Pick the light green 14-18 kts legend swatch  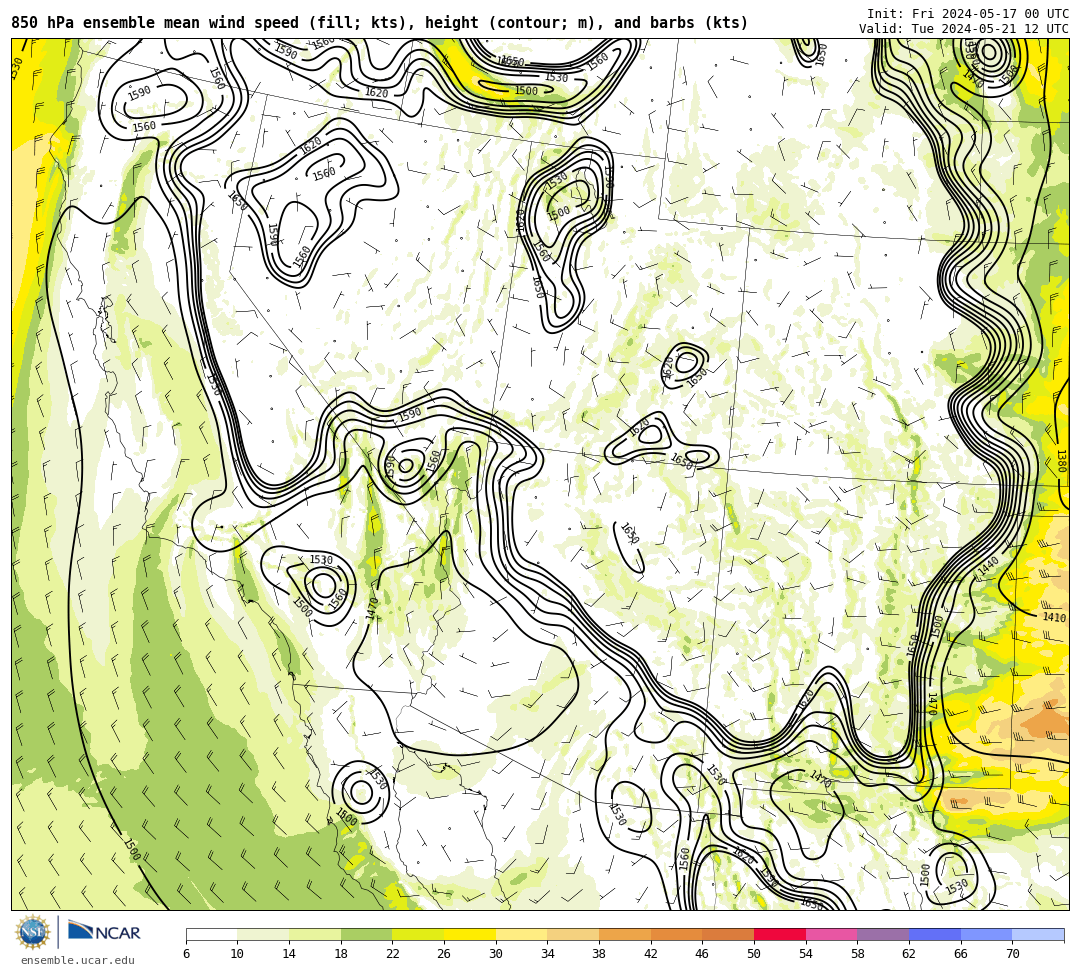pos(315,934)
